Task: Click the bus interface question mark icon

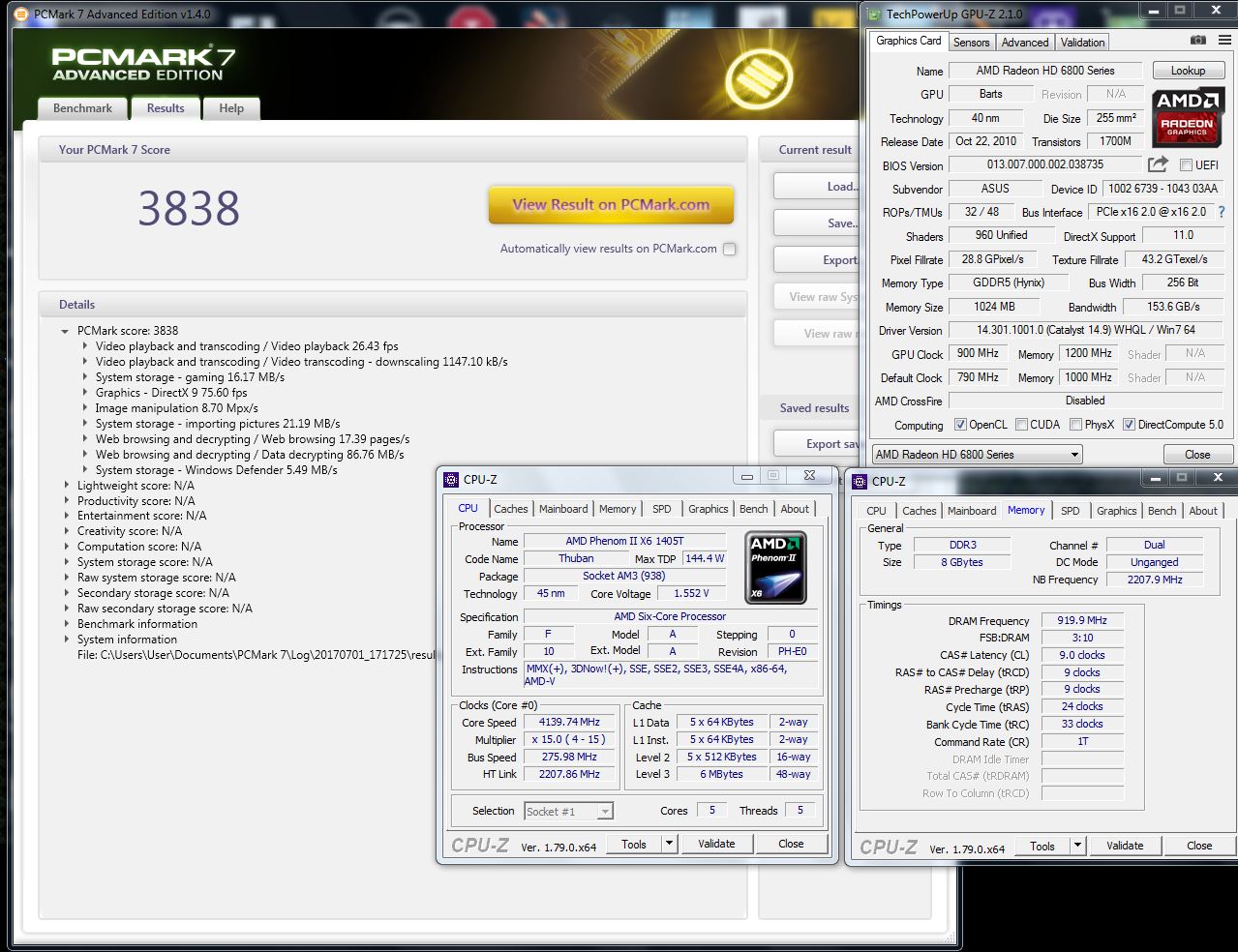Action: [1221, 212]
